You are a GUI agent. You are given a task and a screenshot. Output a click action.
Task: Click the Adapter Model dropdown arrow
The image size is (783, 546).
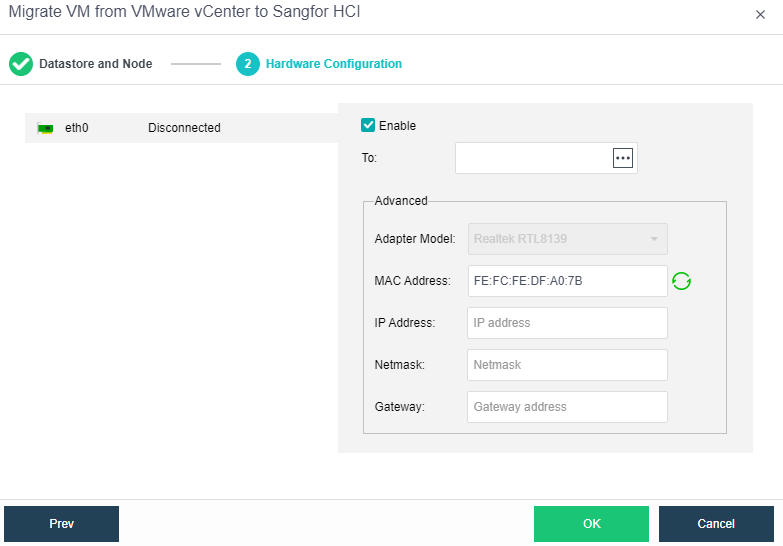tap(654, 239)
